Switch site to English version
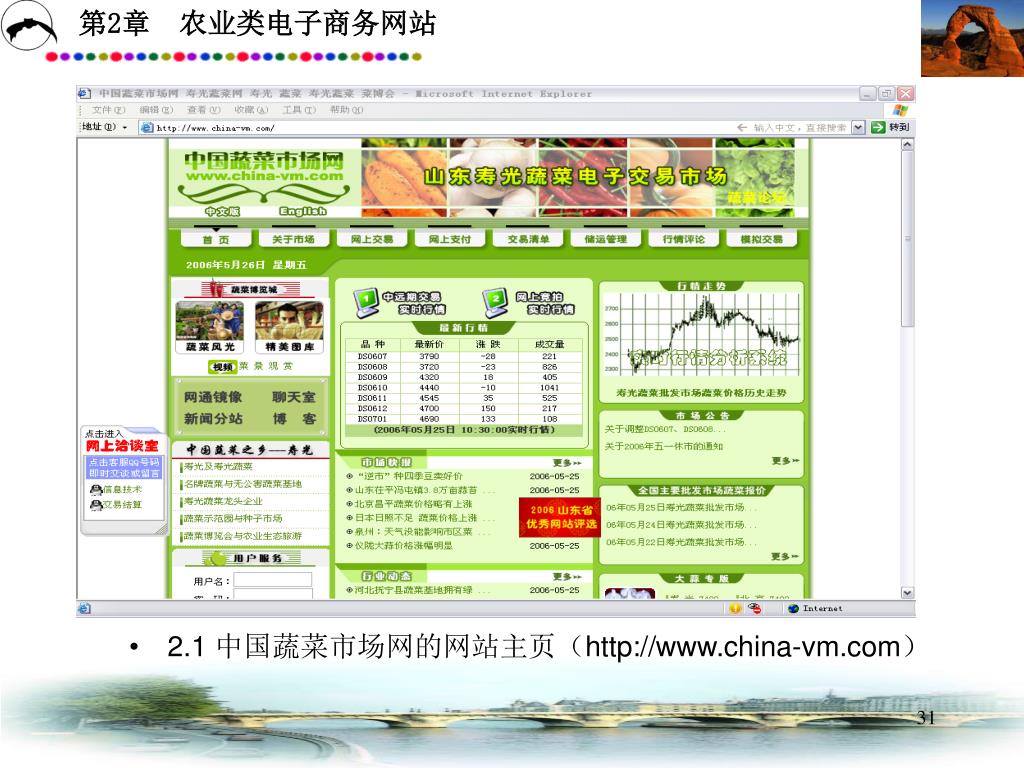Screen dimensions: 1024x768 pos(302,212)
